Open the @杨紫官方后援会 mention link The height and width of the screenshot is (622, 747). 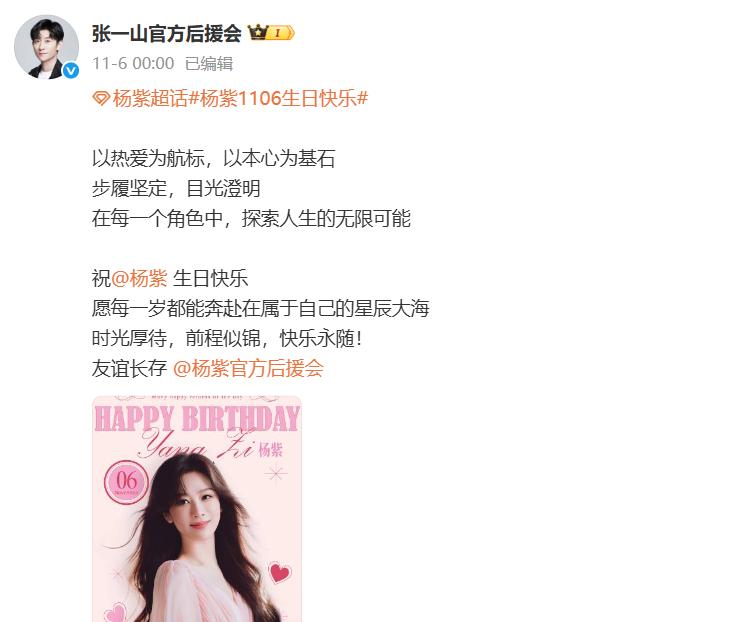coord(248,369)
